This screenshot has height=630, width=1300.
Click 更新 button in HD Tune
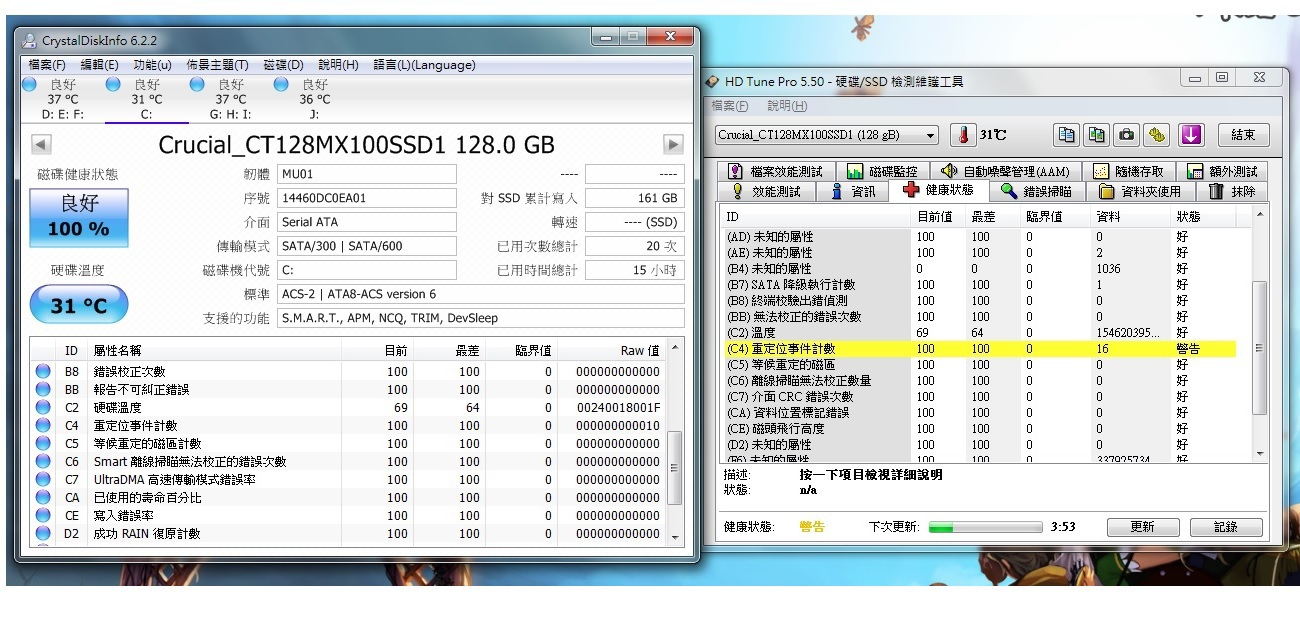[1141, 526]
